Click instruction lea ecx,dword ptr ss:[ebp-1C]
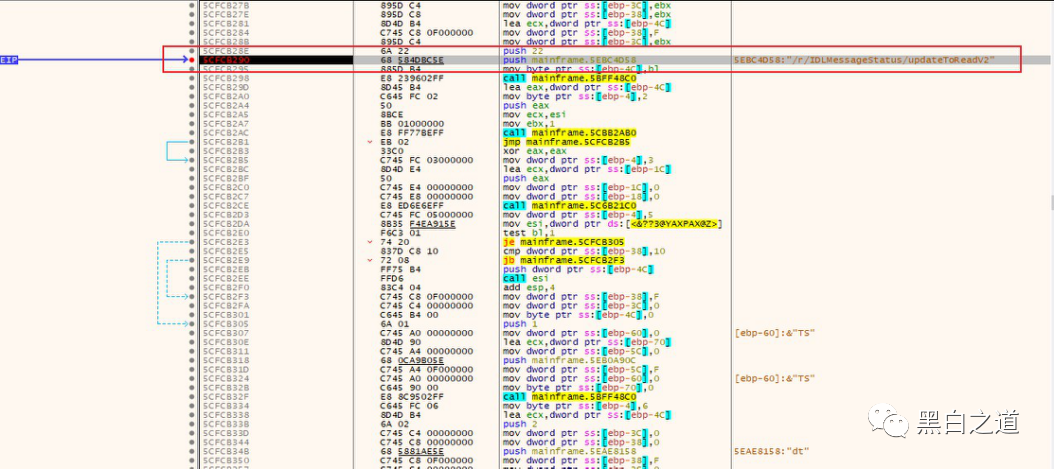The height and width of the screenshot is (469, 1054). 587,169
